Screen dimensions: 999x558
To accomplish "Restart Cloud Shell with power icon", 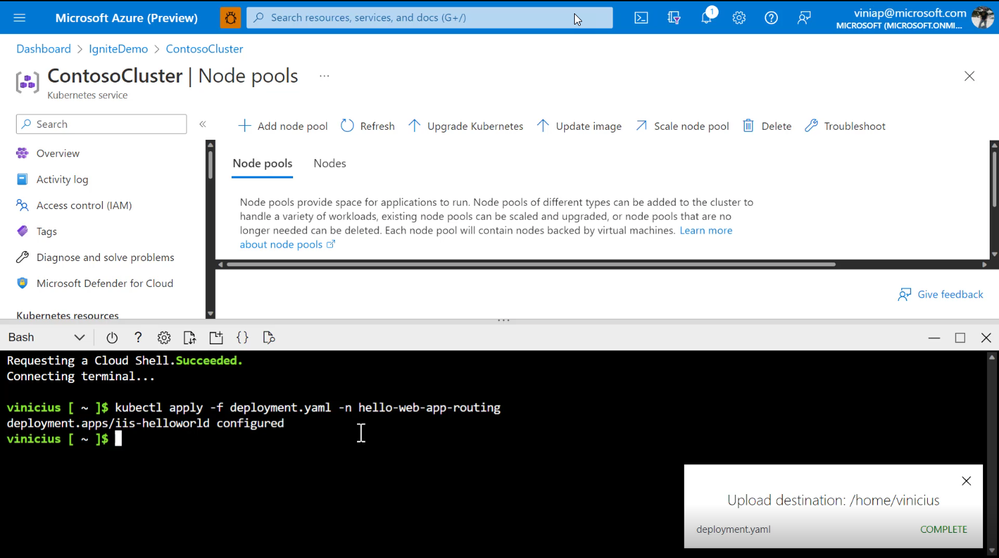I will click(x=112, y=338).
